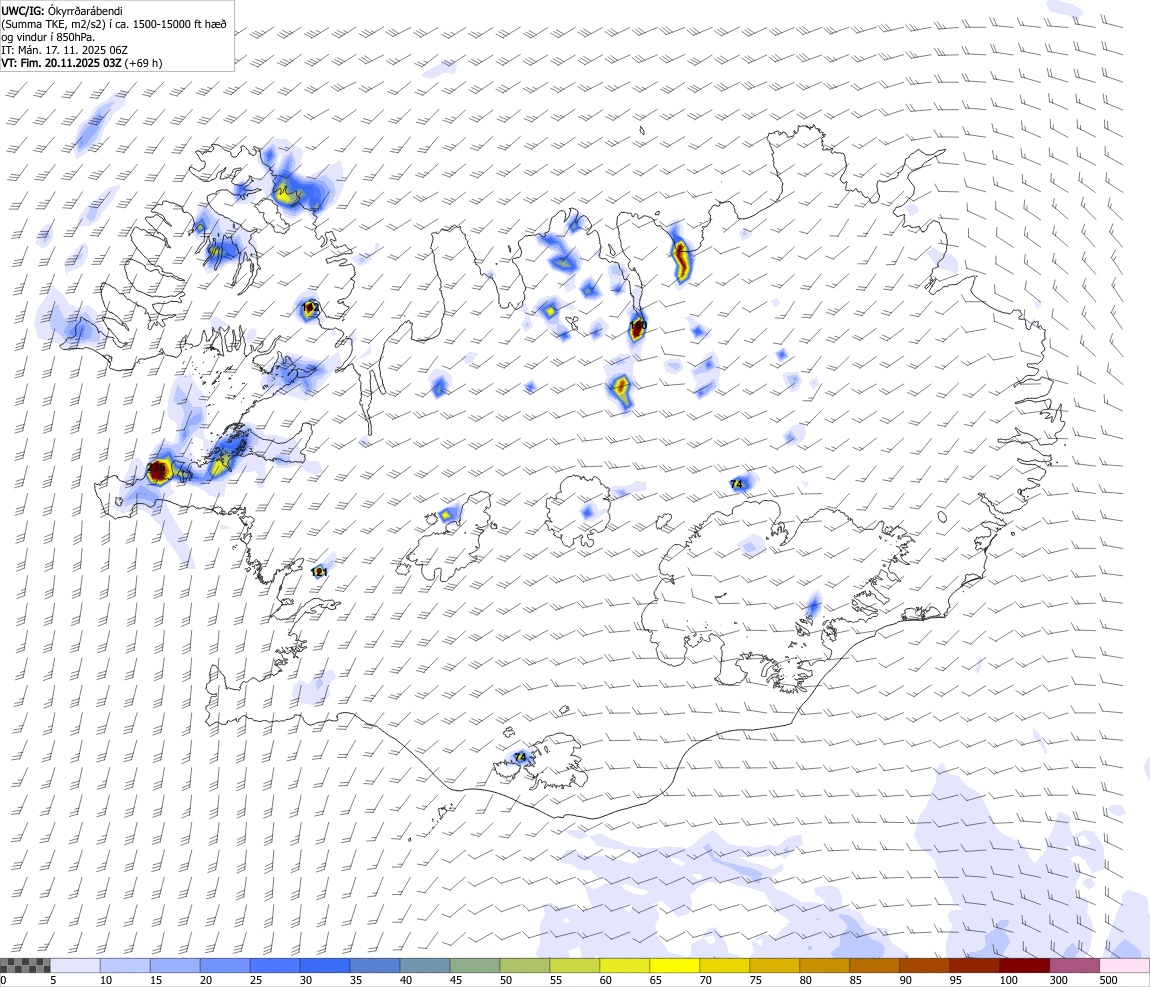The image size is (1150, 987).
Task: Click the 5–10 palest lavender legend swatch
Action: (x=75, y=965)
